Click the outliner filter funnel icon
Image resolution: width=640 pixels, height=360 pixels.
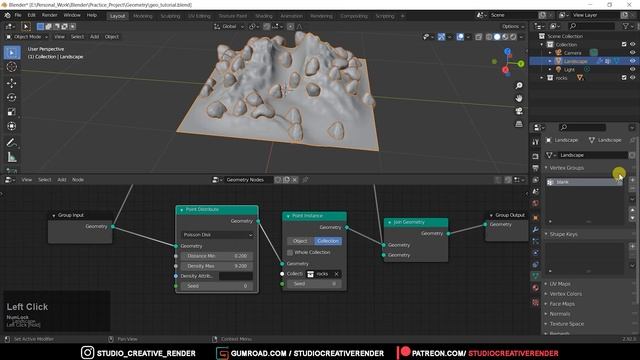pos(626,26)
